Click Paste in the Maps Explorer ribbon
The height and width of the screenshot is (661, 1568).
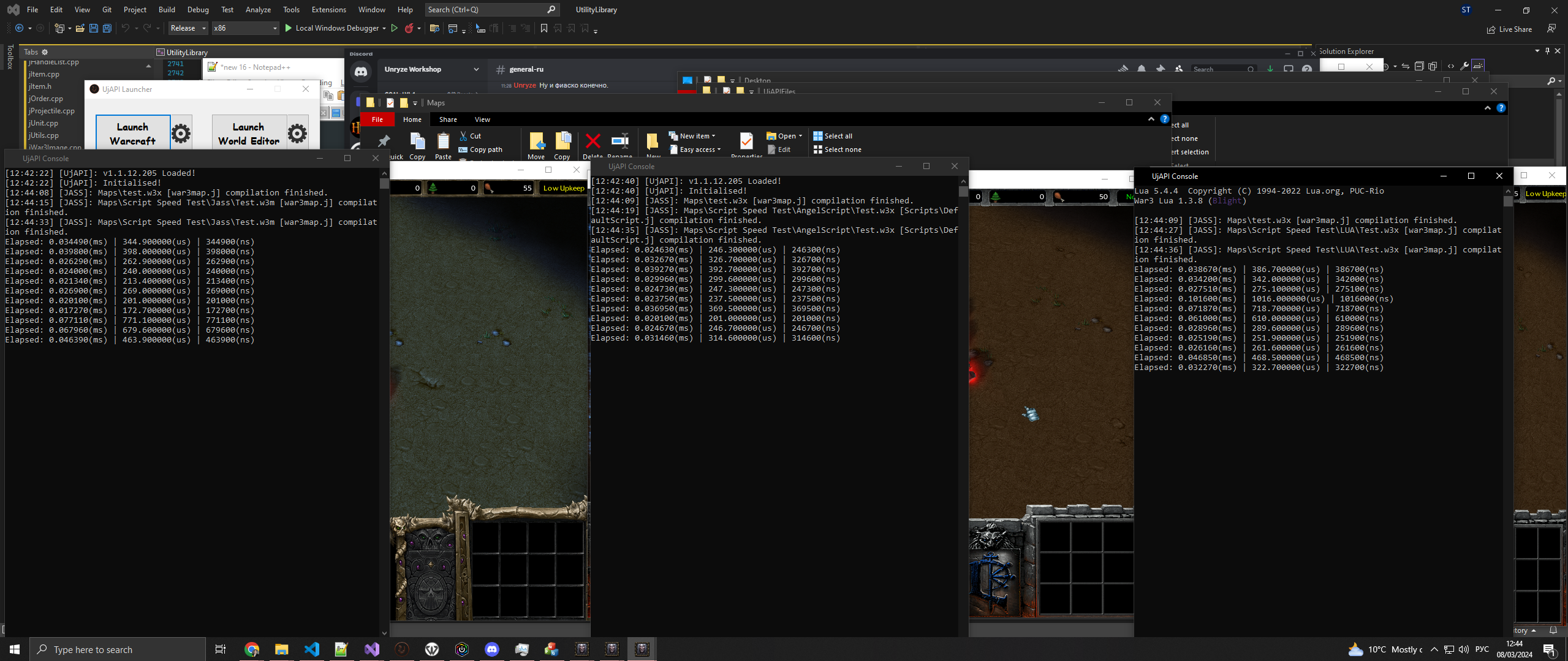443,146
